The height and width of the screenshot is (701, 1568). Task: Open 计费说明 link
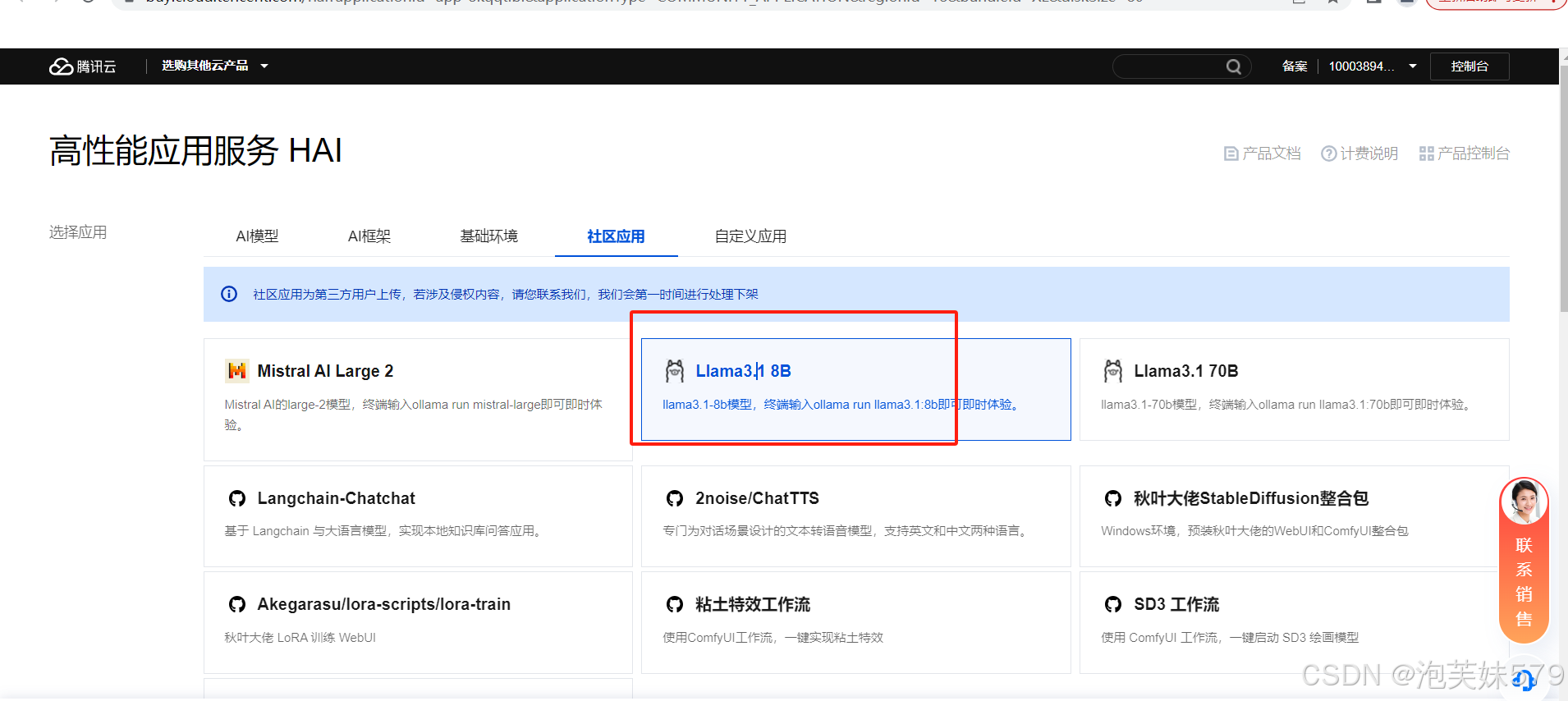click(1359, 153)
